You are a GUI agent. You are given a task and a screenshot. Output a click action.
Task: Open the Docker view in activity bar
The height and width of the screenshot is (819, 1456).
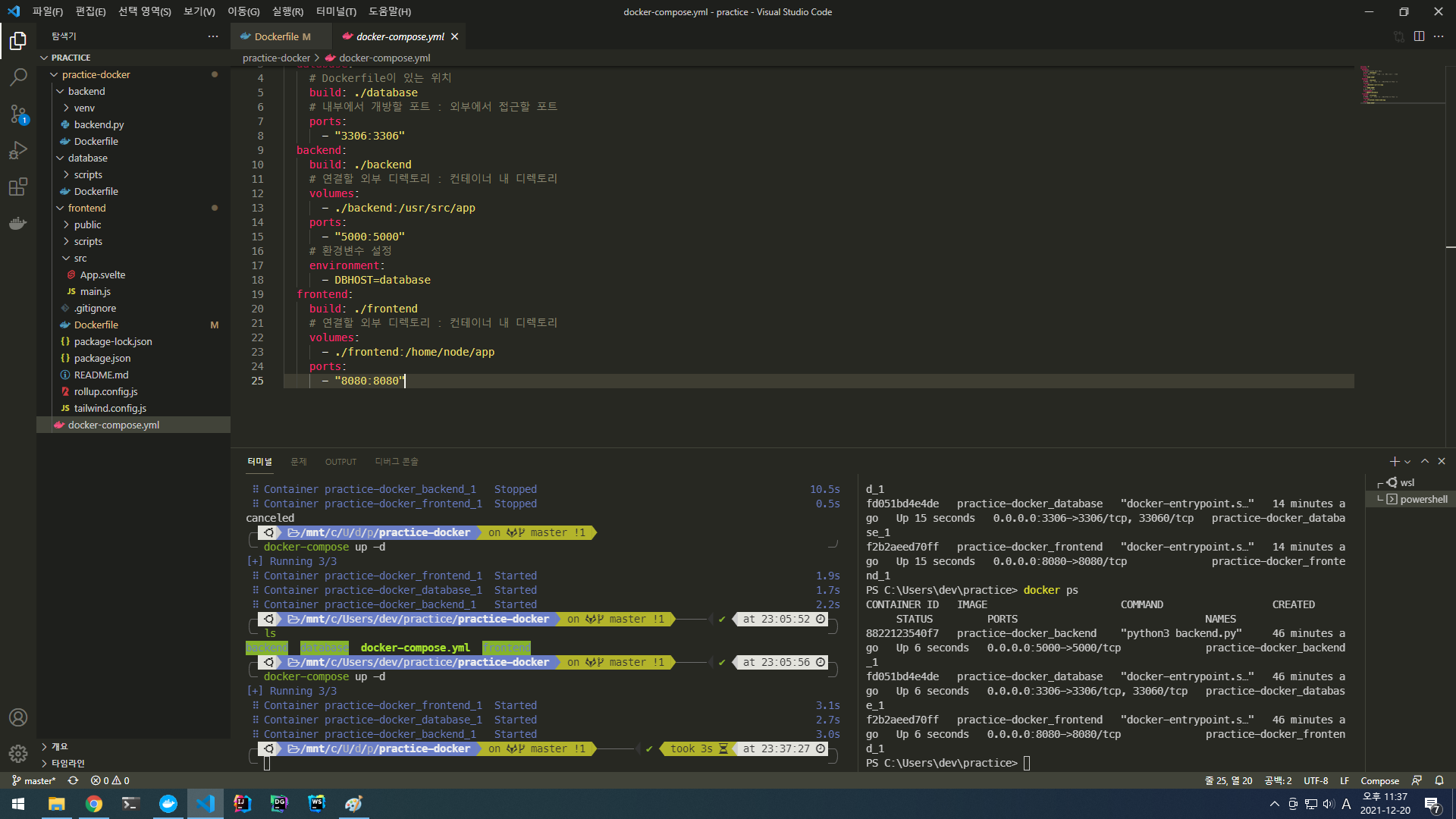pyautogui.click(x=18, y=224)
